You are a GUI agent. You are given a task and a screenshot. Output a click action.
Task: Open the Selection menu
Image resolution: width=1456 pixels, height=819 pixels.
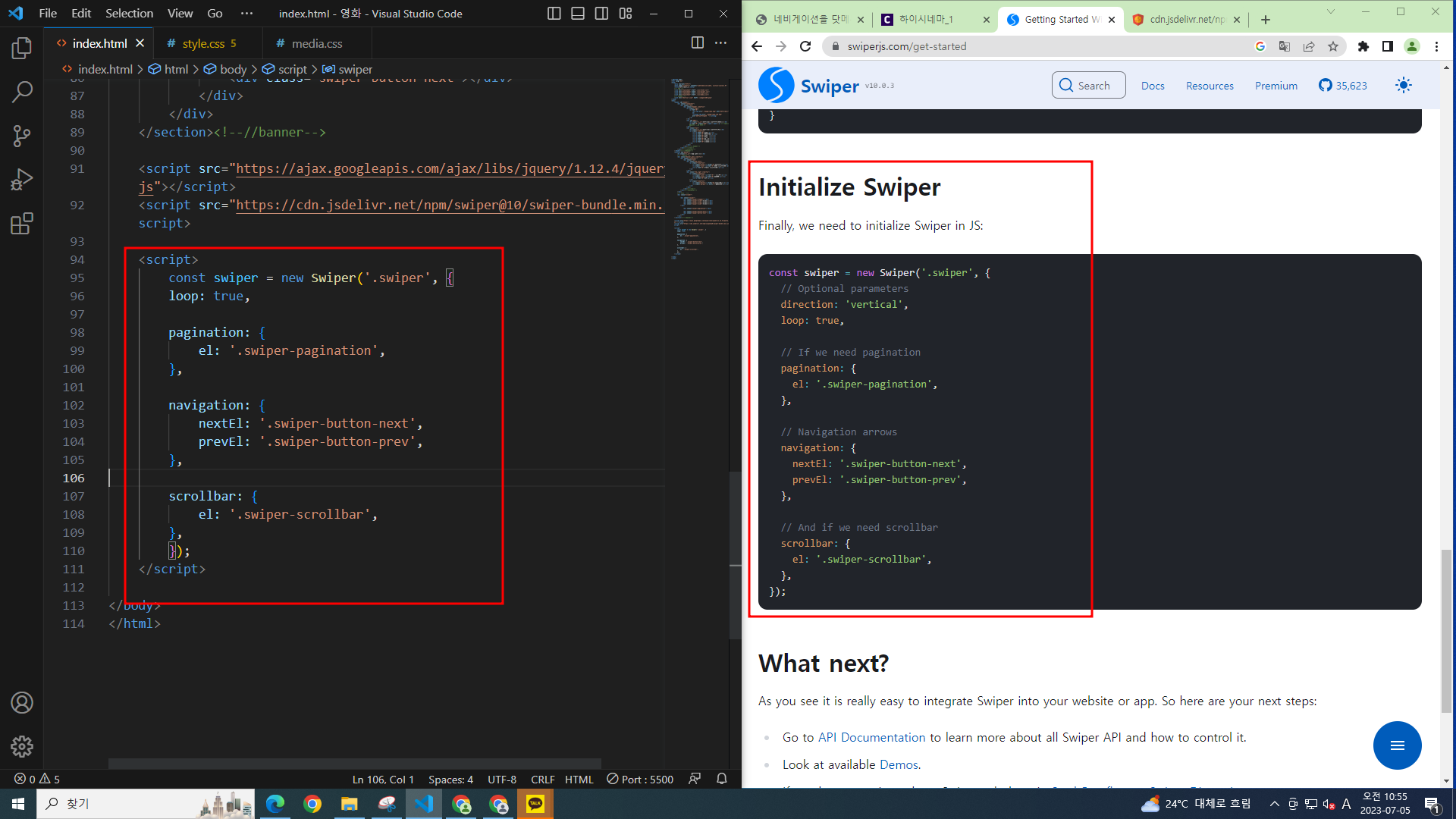(x=129, y=14)
